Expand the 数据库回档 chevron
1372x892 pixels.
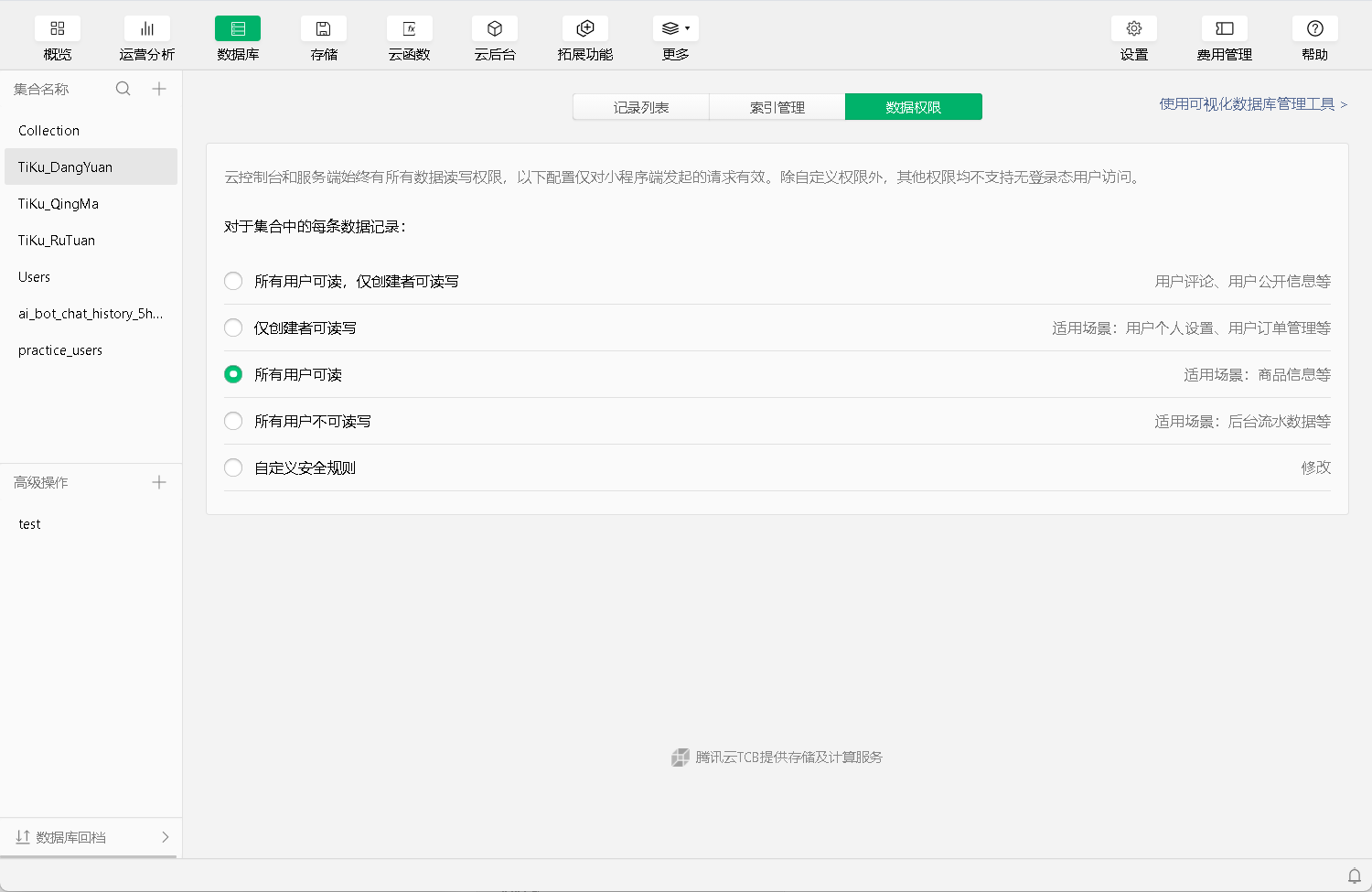(166, 837)
